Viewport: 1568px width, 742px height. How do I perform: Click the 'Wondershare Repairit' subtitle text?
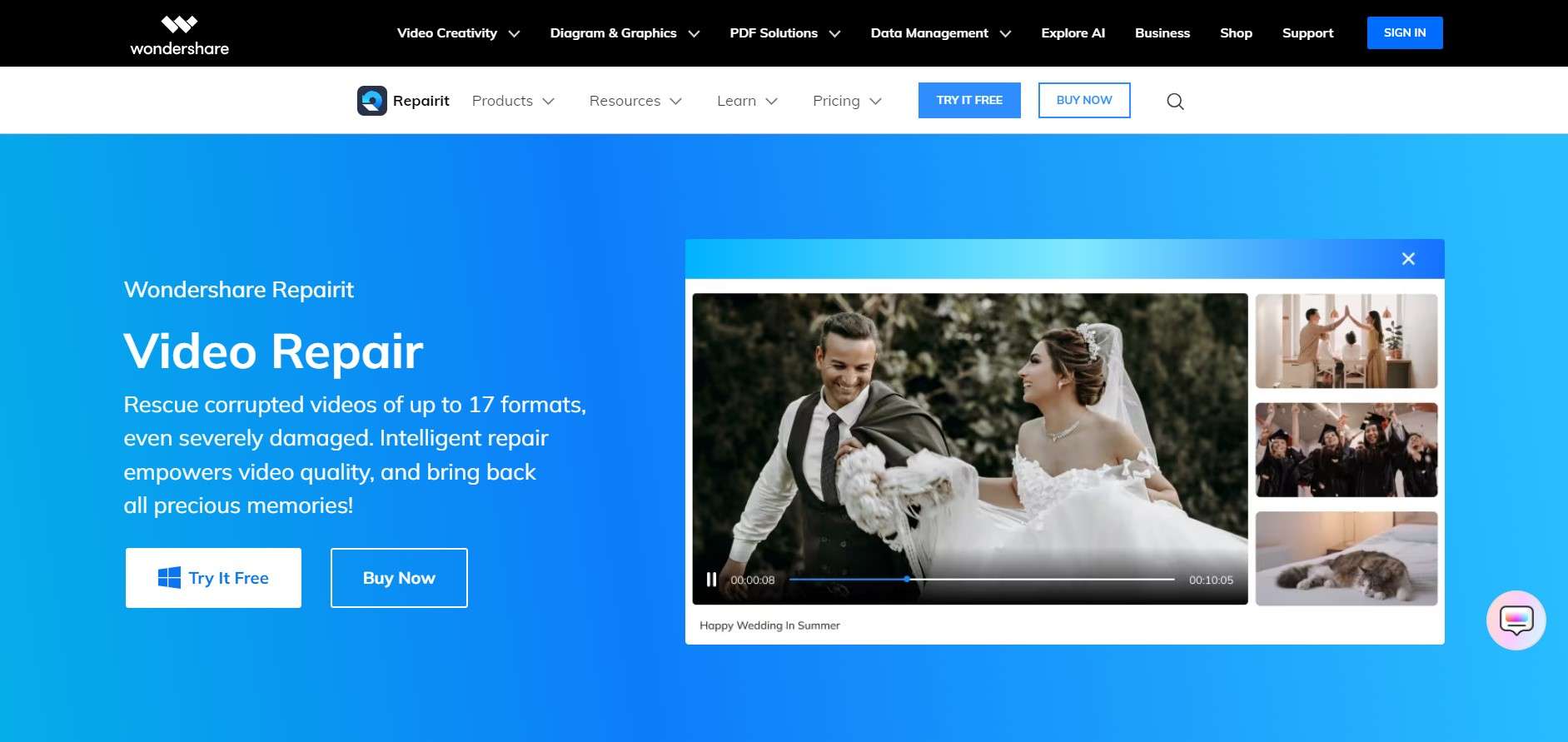pos(239,290)
